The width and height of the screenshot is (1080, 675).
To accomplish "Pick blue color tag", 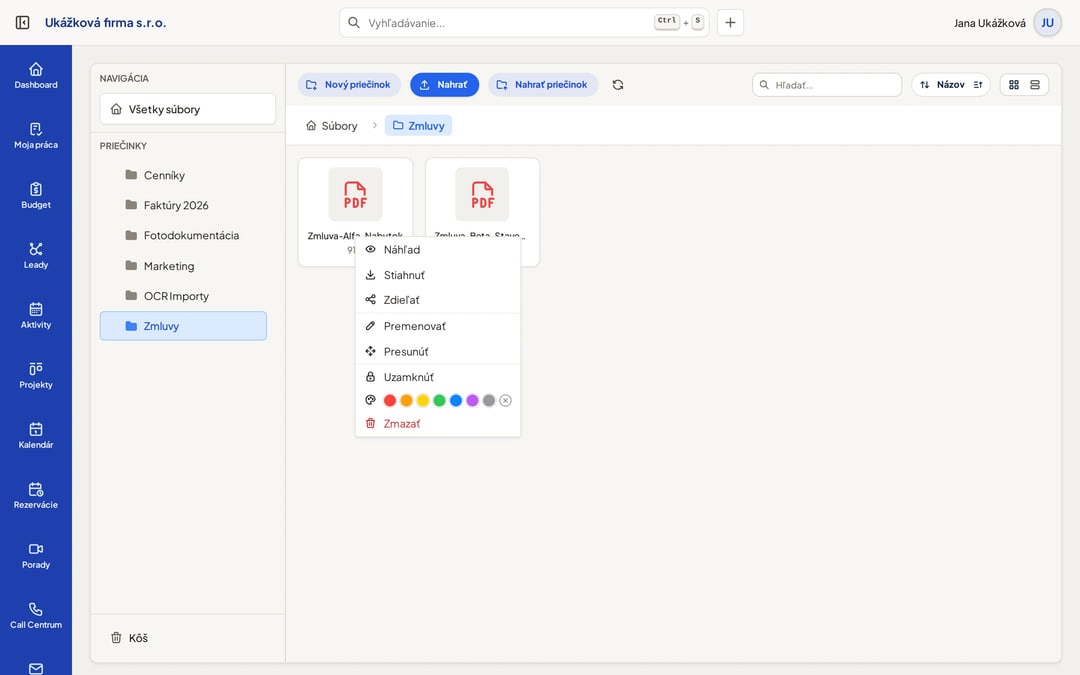I will pyautogui.click(x=456, y=400).
